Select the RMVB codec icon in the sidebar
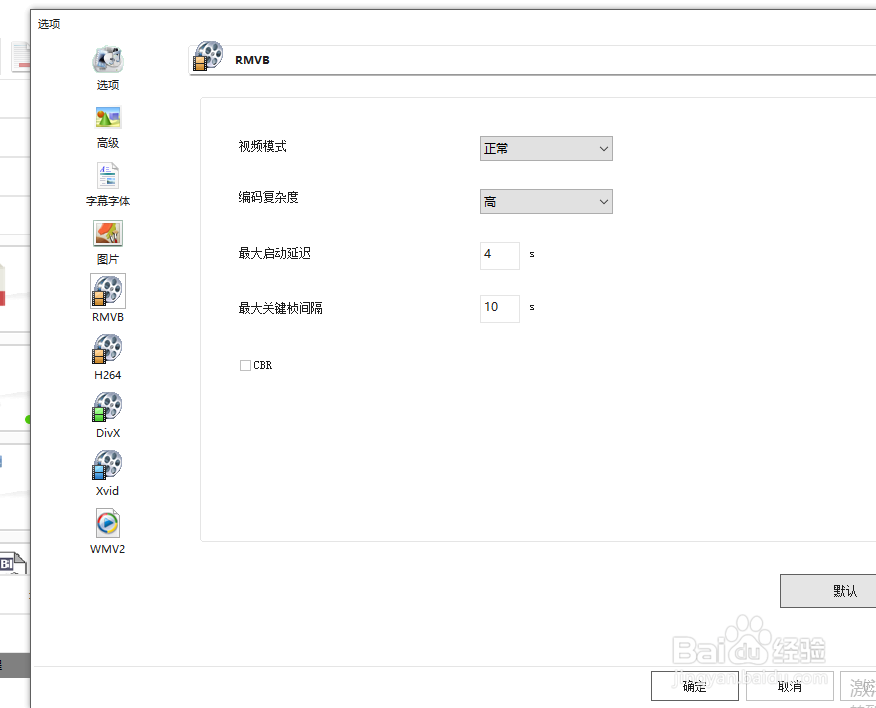The image size is (876, 708). pyautogui.click(x=108, y=291)
